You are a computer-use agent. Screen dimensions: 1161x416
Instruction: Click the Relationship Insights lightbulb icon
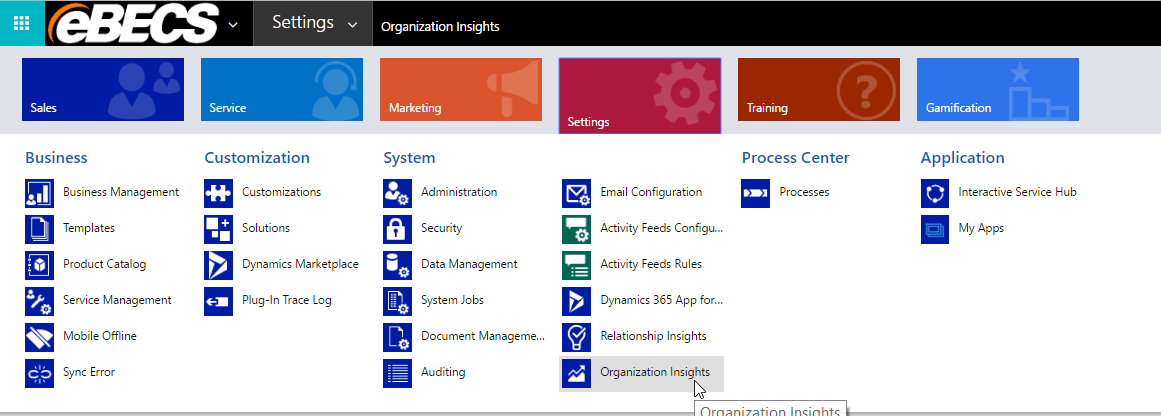(577, 337)
